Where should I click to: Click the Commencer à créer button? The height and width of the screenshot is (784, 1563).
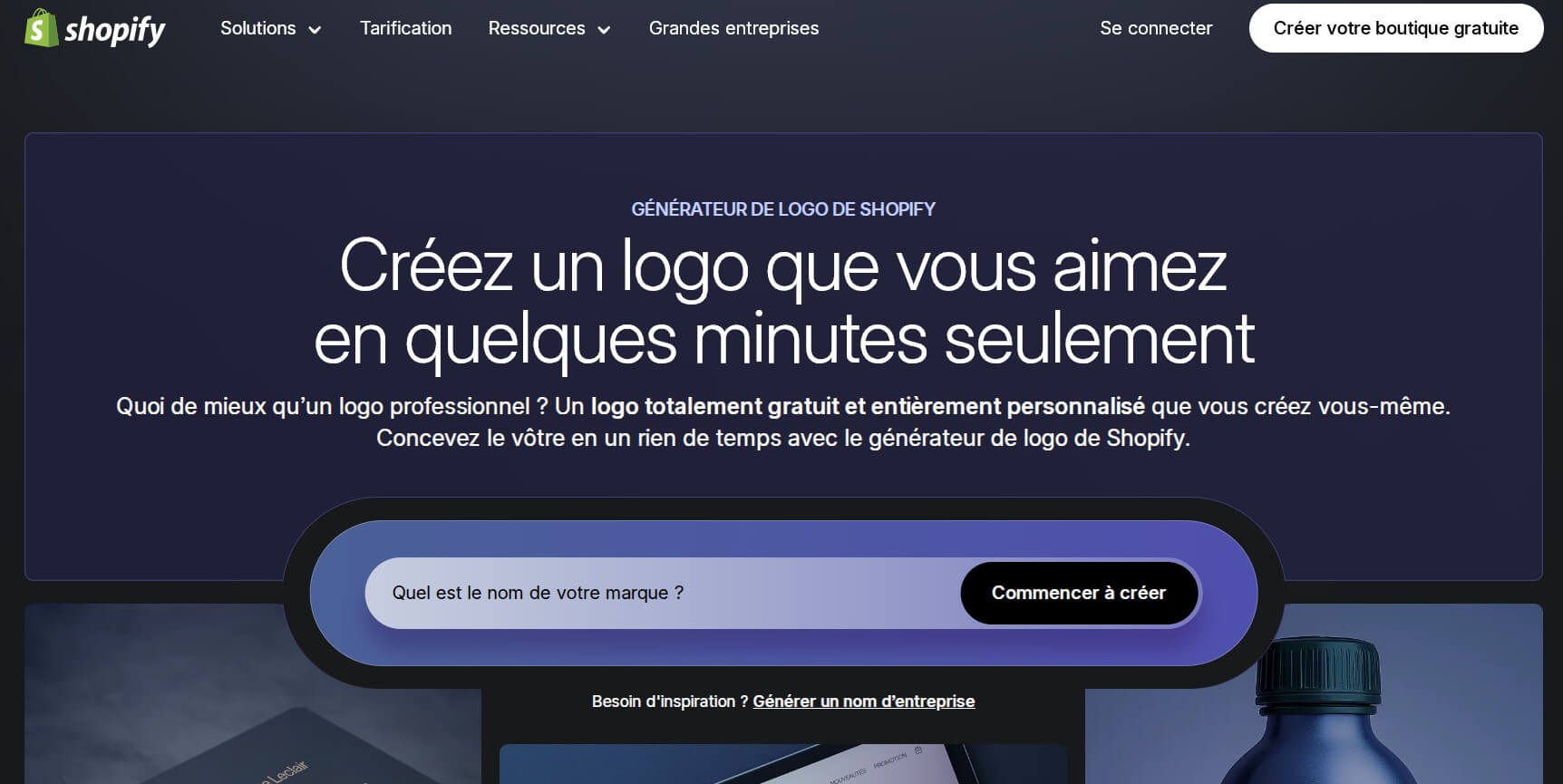tap(1079, 593)
